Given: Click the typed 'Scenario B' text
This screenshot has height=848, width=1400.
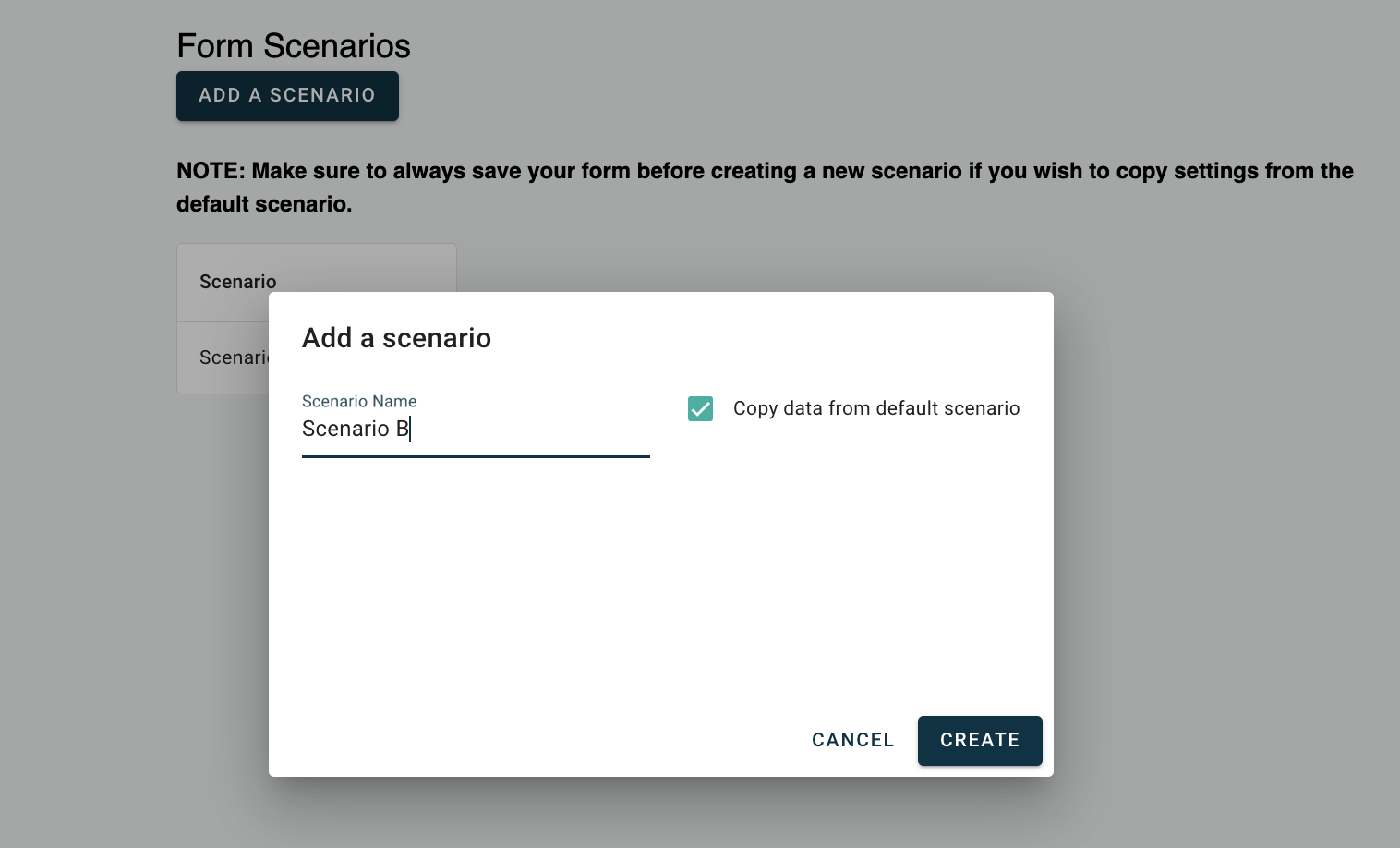Looking at the screenshot, I should coord(356,429).
